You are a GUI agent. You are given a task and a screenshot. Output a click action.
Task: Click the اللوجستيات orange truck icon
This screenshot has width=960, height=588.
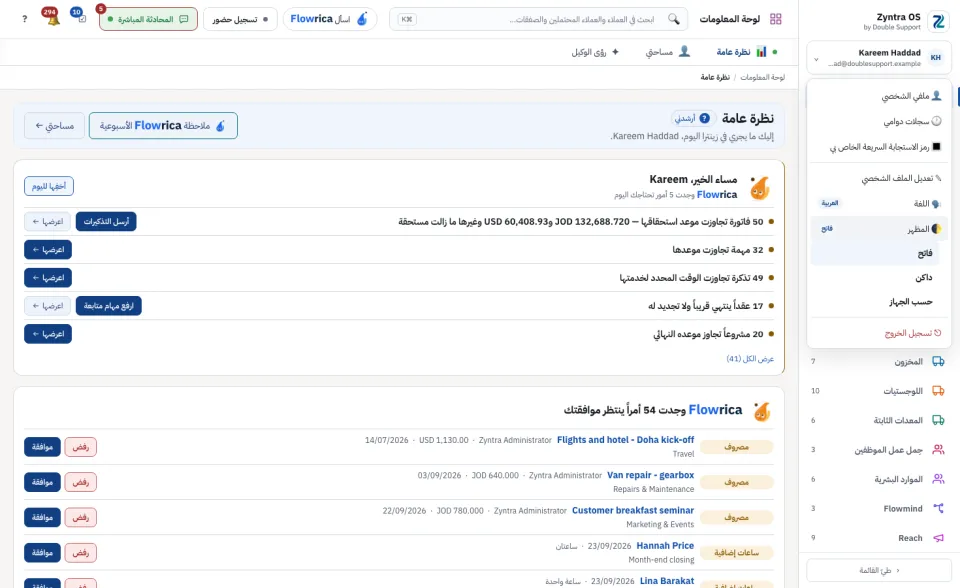pyautogui.click(x=938, y=391)
